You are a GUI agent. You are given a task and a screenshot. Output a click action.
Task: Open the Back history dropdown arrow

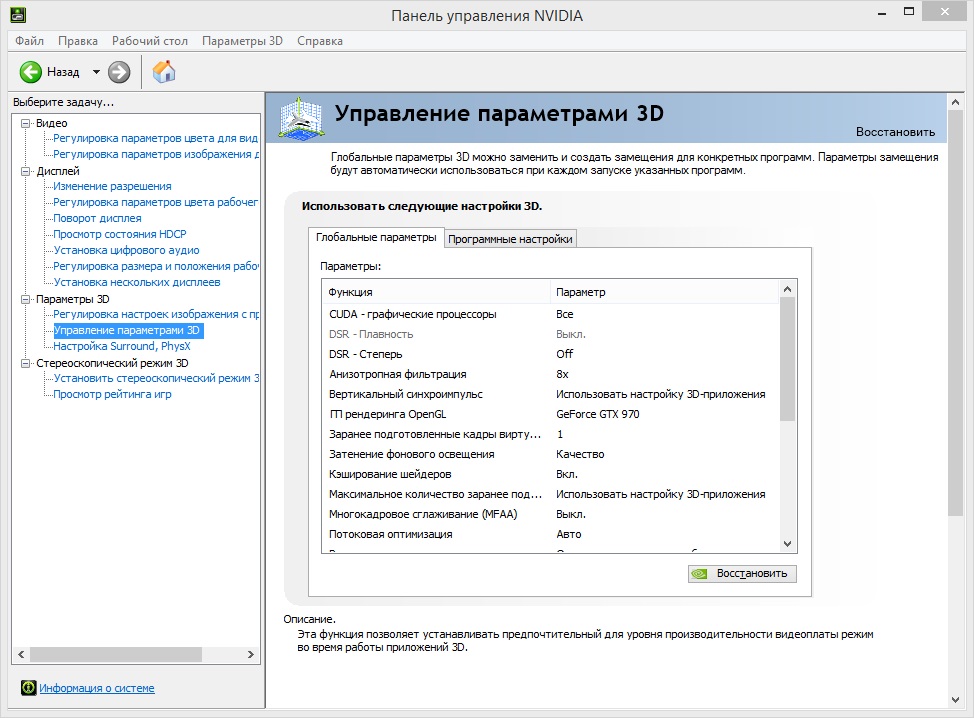[96, 72]
